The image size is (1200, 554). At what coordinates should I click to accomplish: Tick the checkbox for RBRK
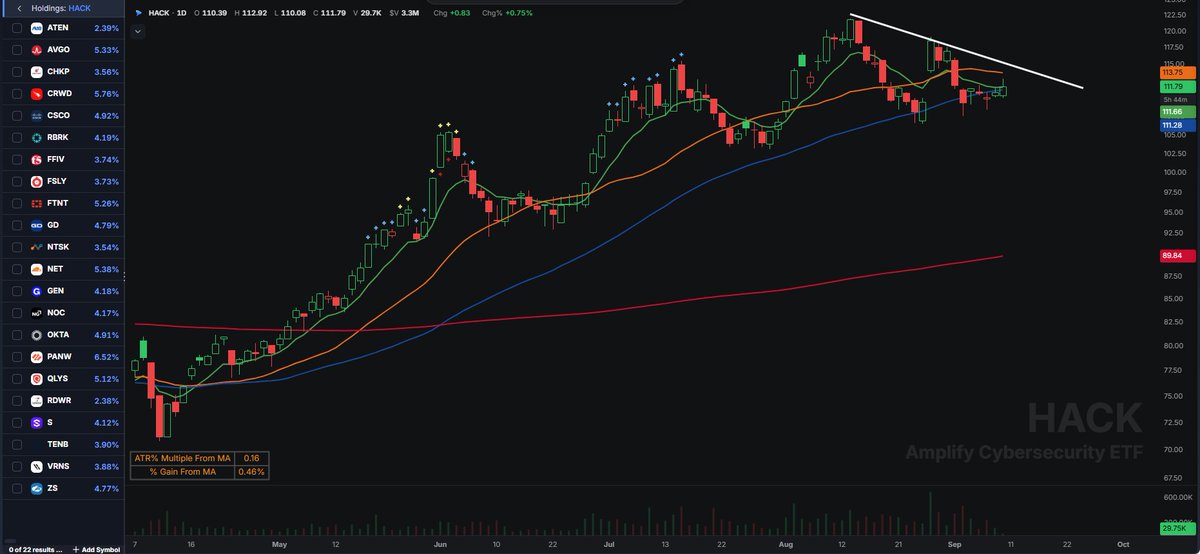[16, 138]
